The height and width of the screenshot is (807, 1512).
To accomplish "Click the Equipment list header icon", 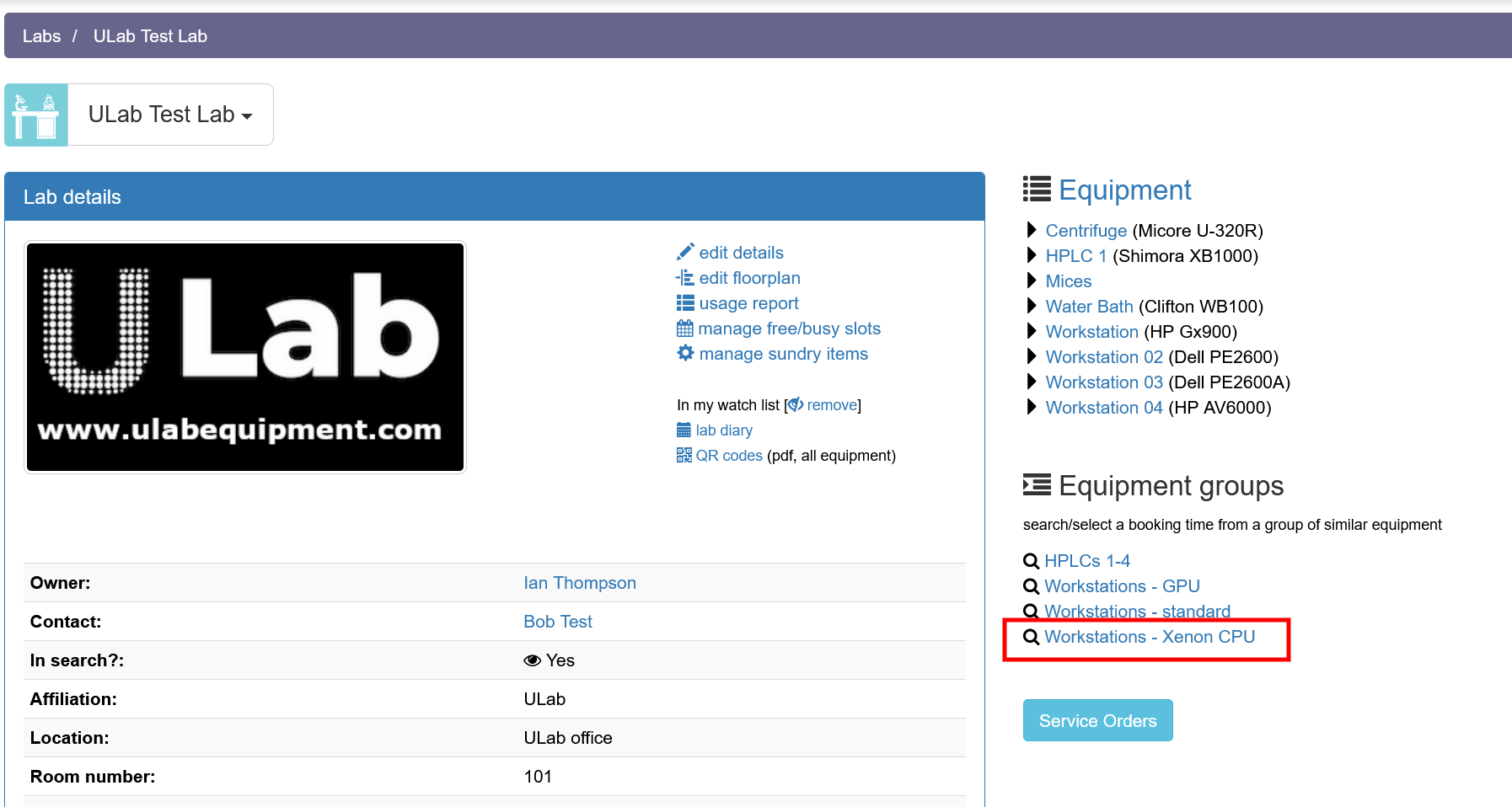I will coord(1036,189).
